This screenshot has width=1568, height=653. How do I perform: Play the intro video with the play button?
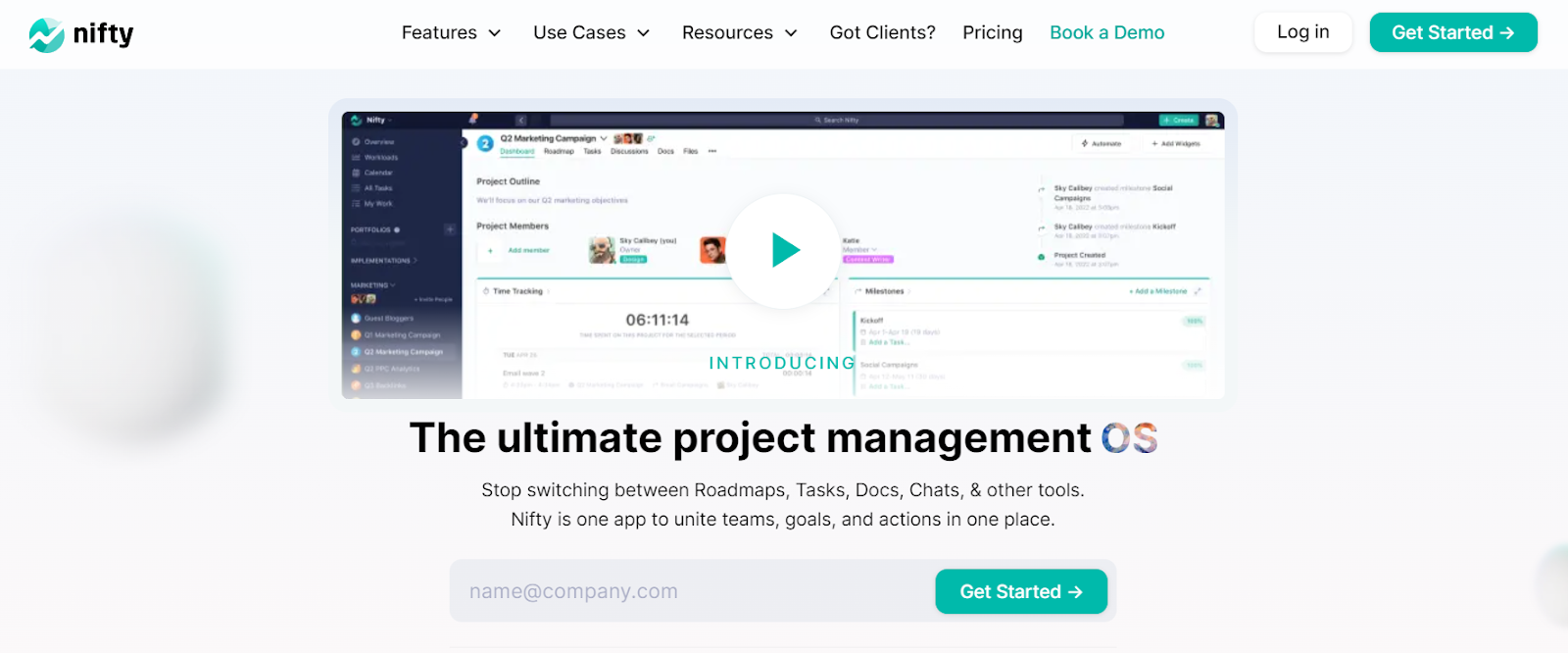784,250
